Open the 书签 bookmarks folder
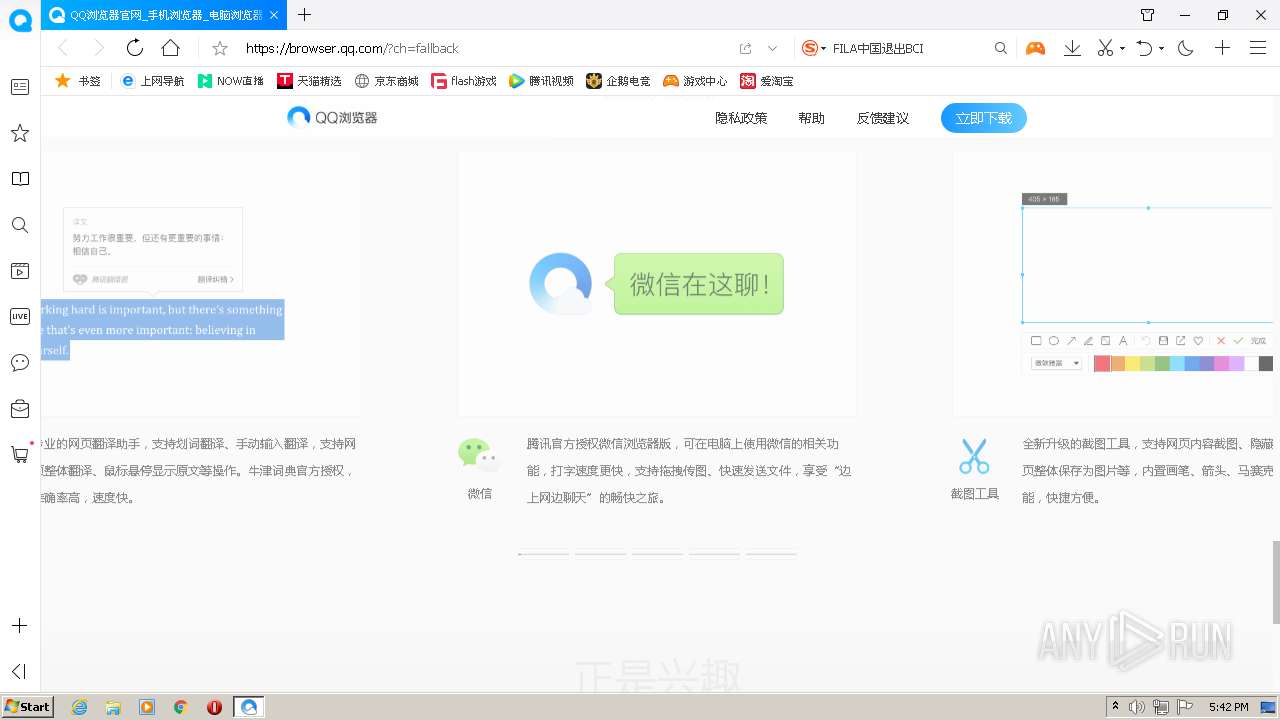The width and height of the screenshot is (1280, 720). pos(78,81)
